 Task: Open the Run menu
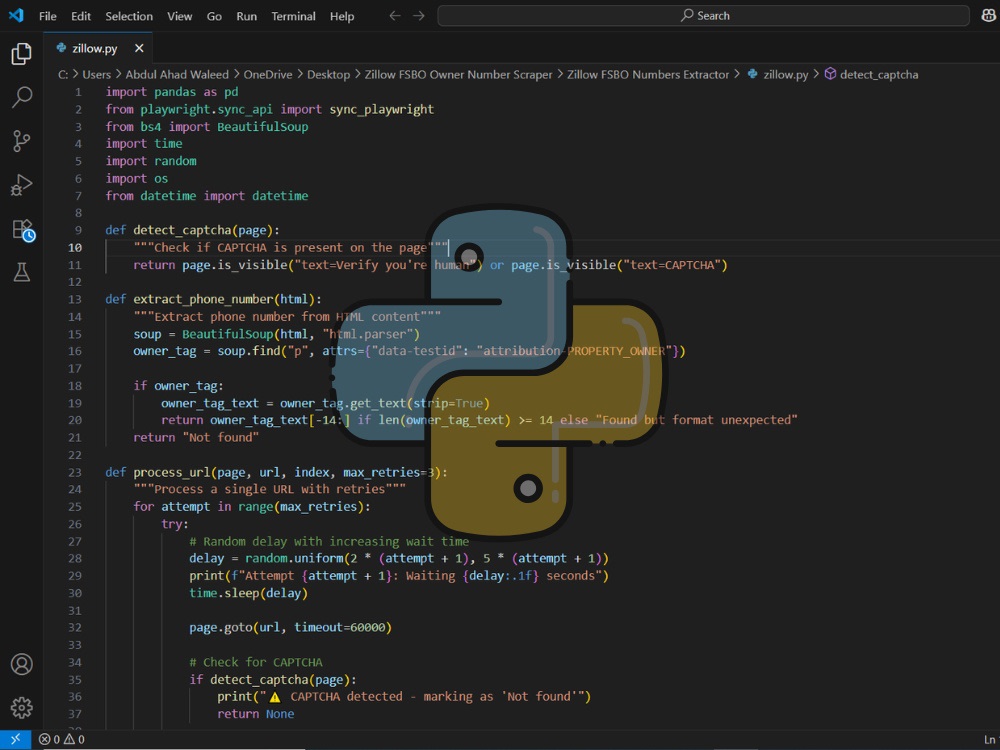pos(246,16)
